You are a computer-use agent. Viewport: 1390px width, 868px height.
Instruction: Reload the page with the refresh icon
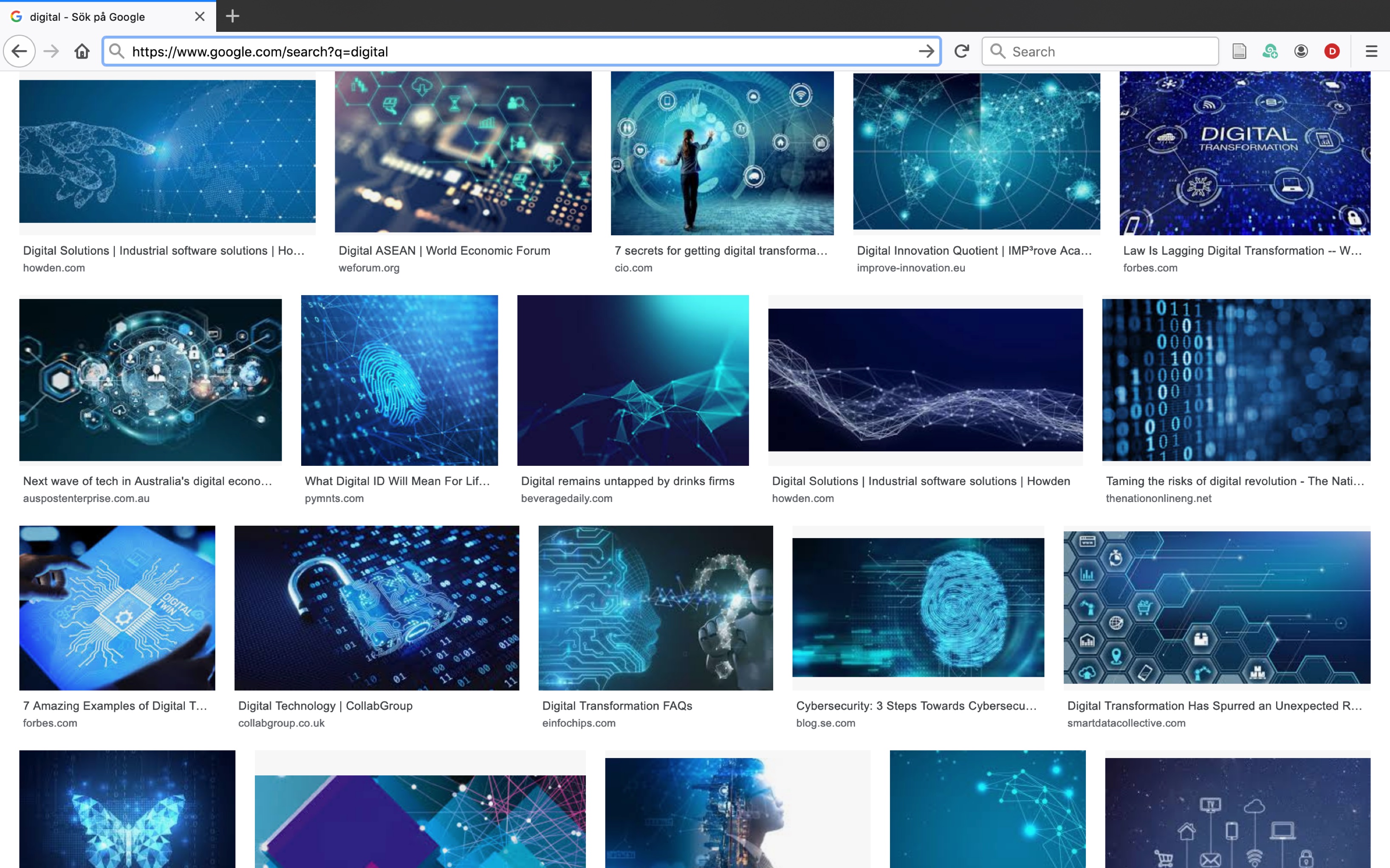pyautogui.click(x=962, y=52)
